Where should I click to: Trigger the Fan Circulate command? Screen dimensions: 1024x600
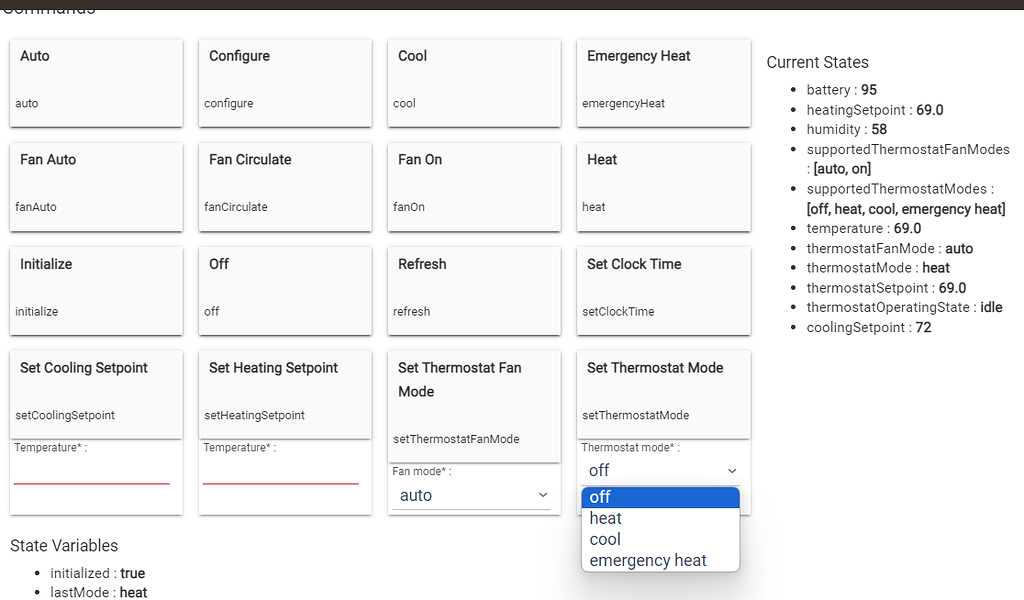point(284,187)
